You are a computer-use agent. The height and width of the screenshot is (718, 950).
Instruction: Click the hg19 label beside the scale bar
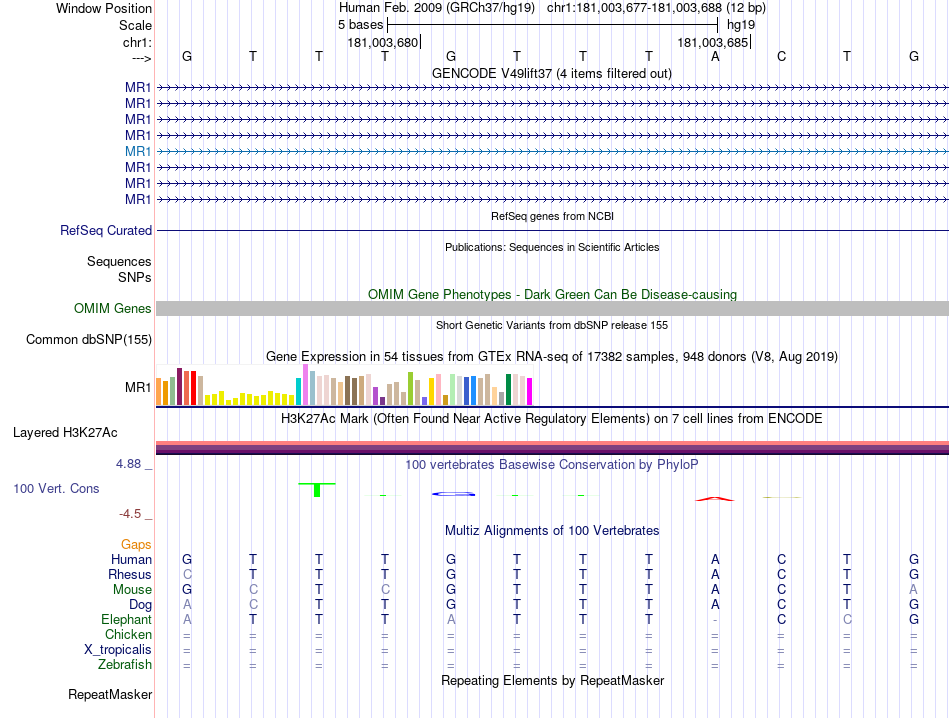[741, 25]
